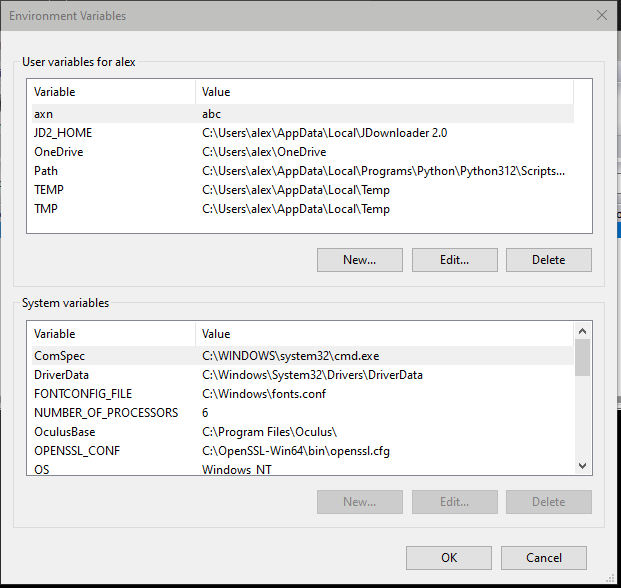Select the JD2_HOME user variable
Screen dimensions: 621x588
[x=303, y=133]
